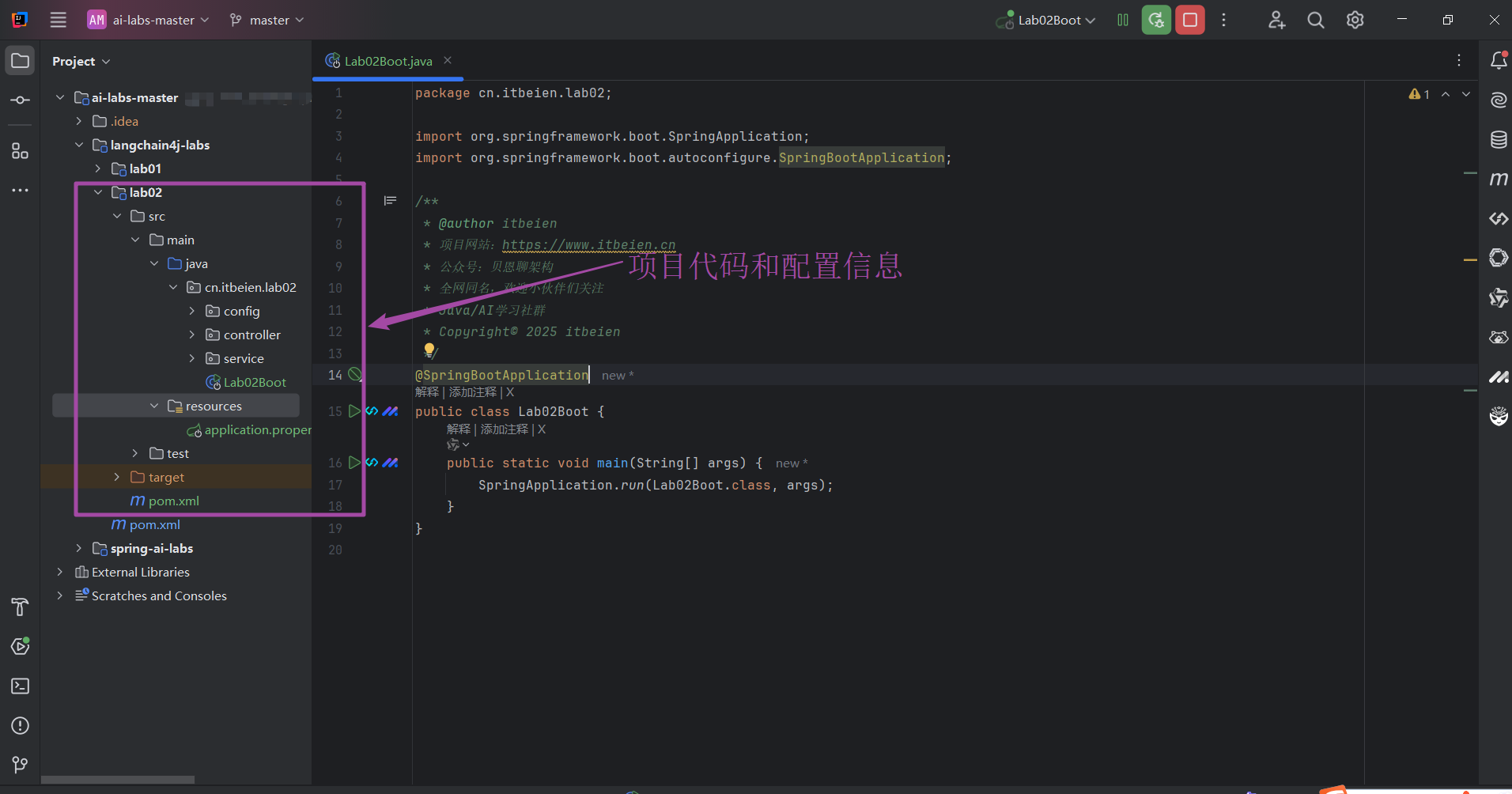
Task: Open the main hamburger menu
Action: point(59,20)
